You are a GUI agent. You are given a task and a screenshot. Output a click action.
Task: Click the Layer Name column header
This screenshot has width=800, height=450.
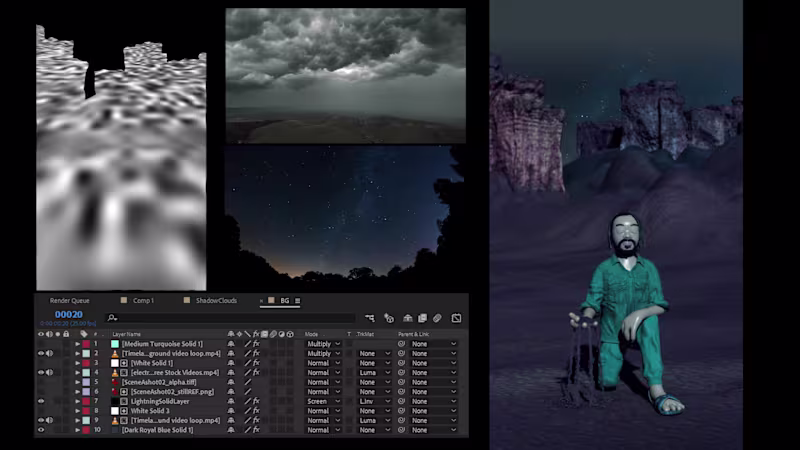127,334
